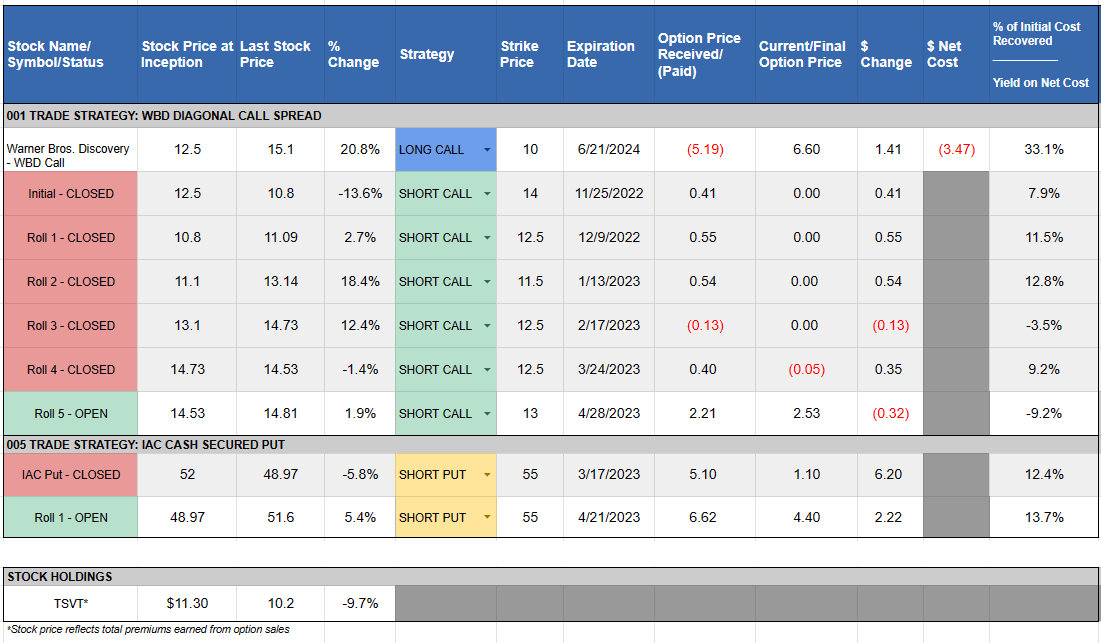Image resolution: width=1101 pixels, height=643 pixels.
Task: Open strategy dropdown in Roll 3 - CLOSED row
Action: [x=487, y=326]
